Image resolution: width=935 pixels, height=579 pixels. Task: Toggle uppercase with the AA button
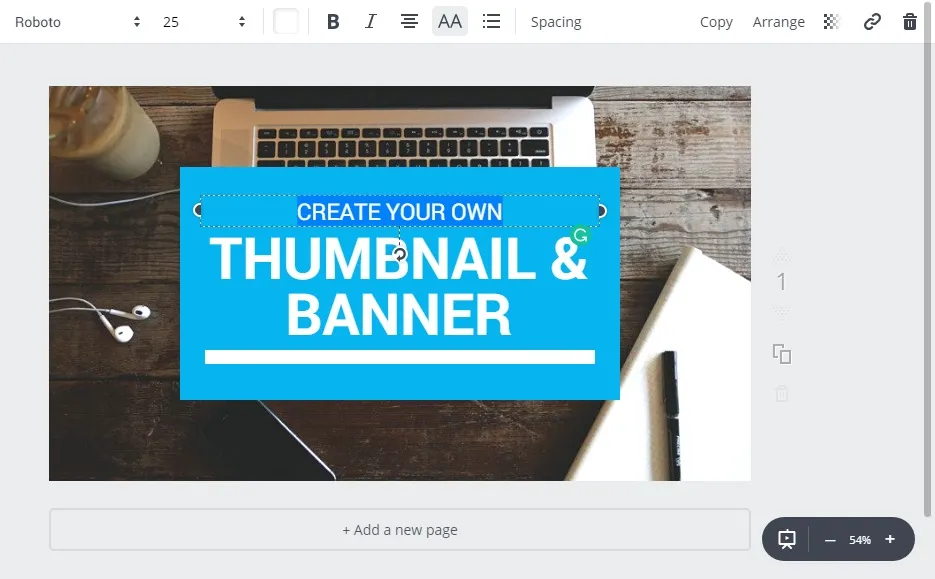450,22
